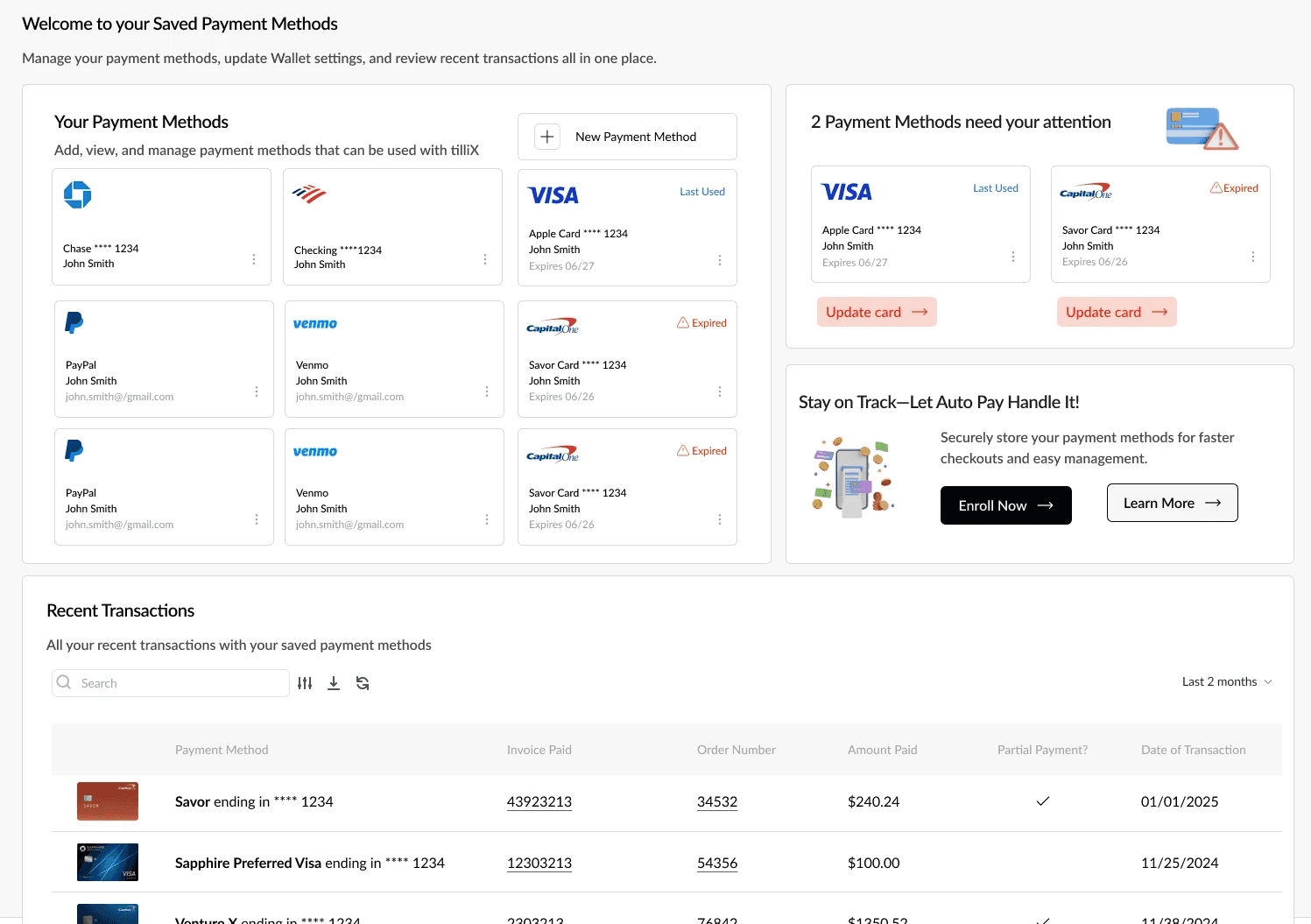
Task: Click the Invoice Paid column header
Action: click(x=539, y=750)
